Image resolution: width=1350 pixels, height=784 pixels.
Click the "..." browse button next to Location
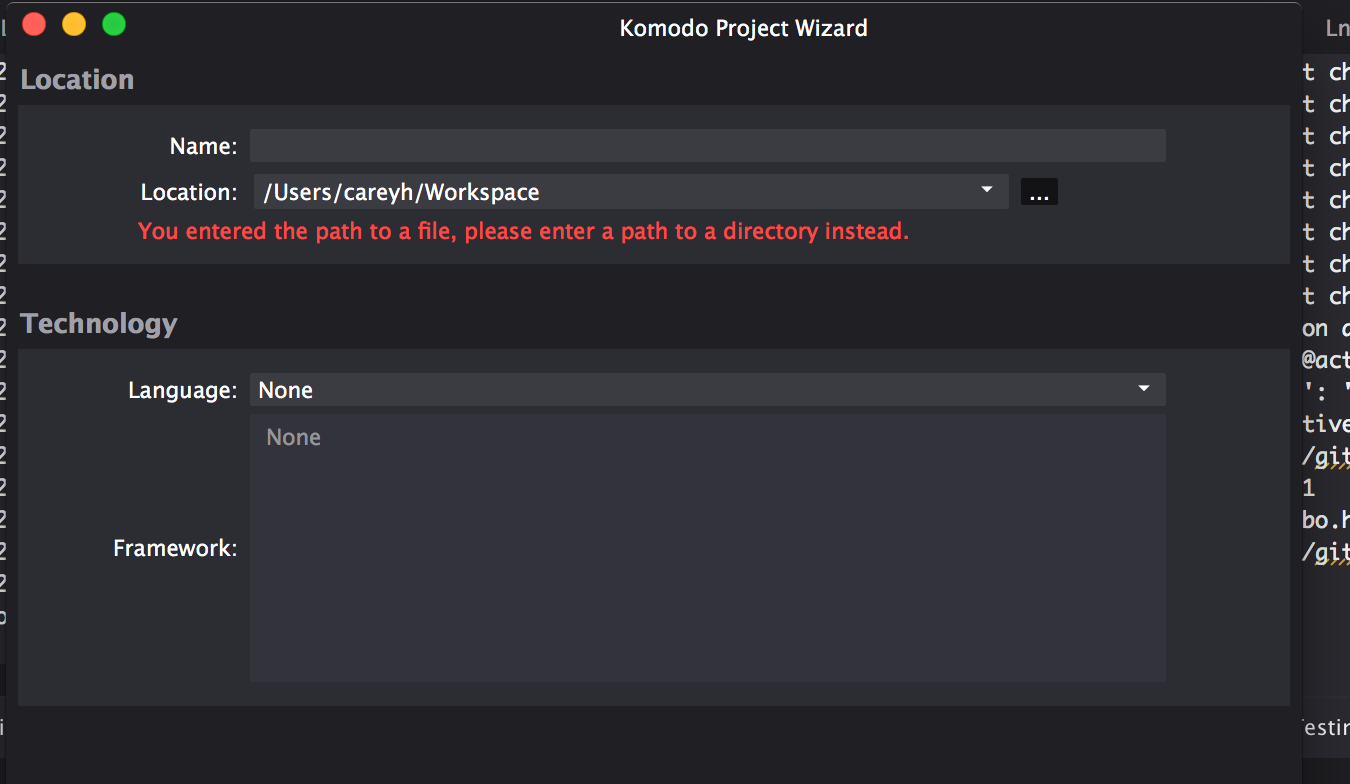click(1039, 191)
